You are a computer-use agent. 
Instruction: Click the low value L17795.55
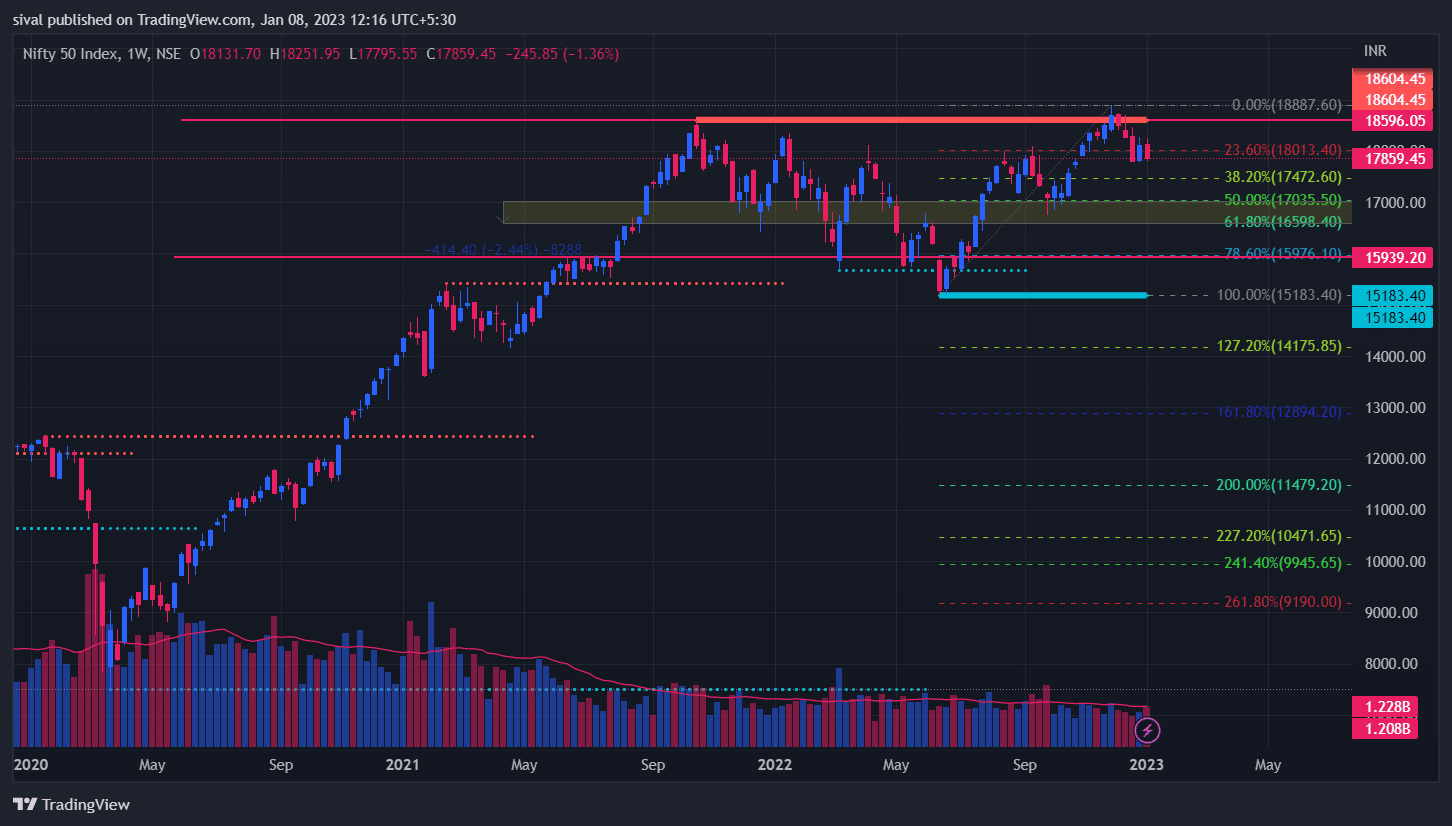click(381, 54)
